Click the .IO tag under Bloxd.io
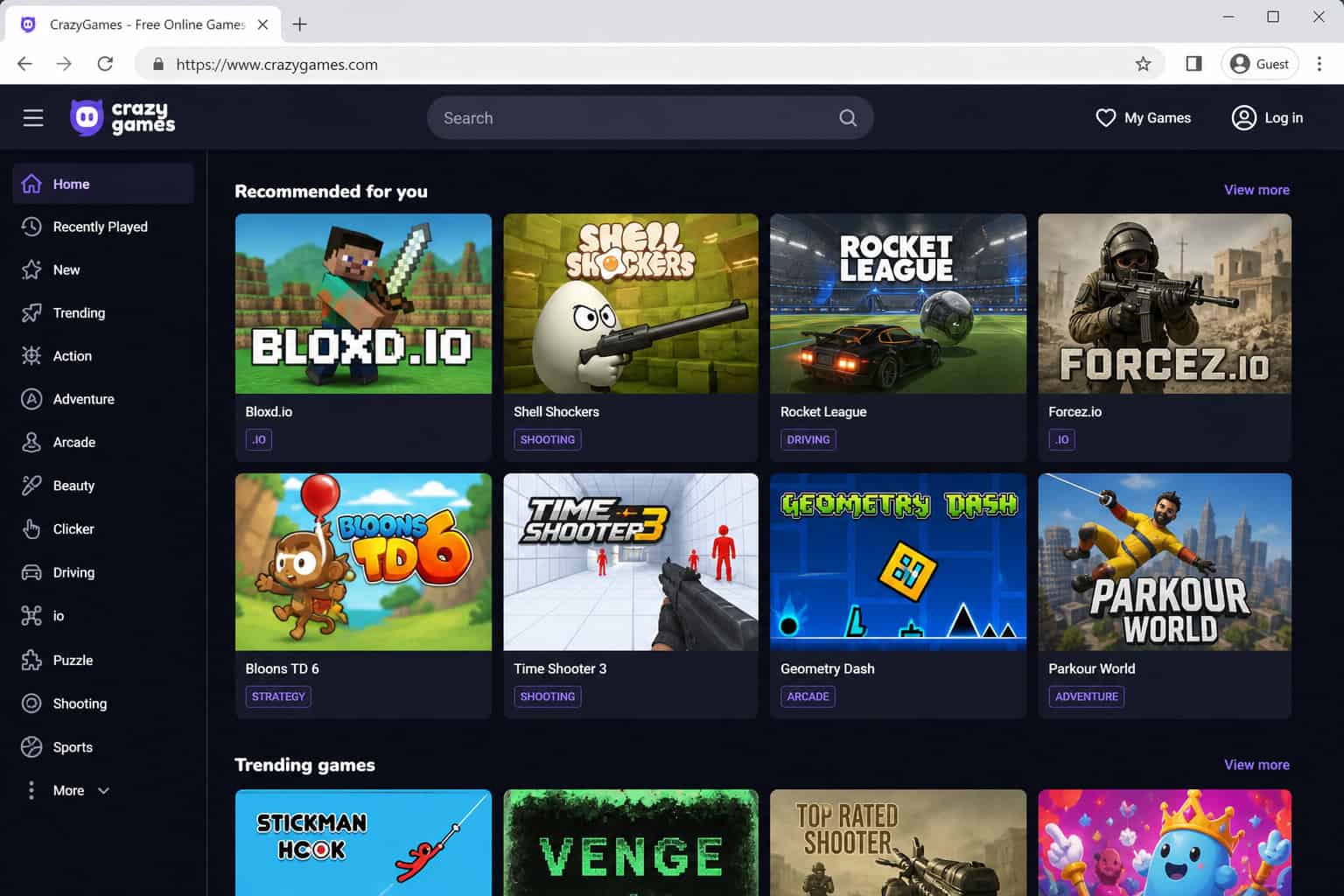 tap(259, 439)
